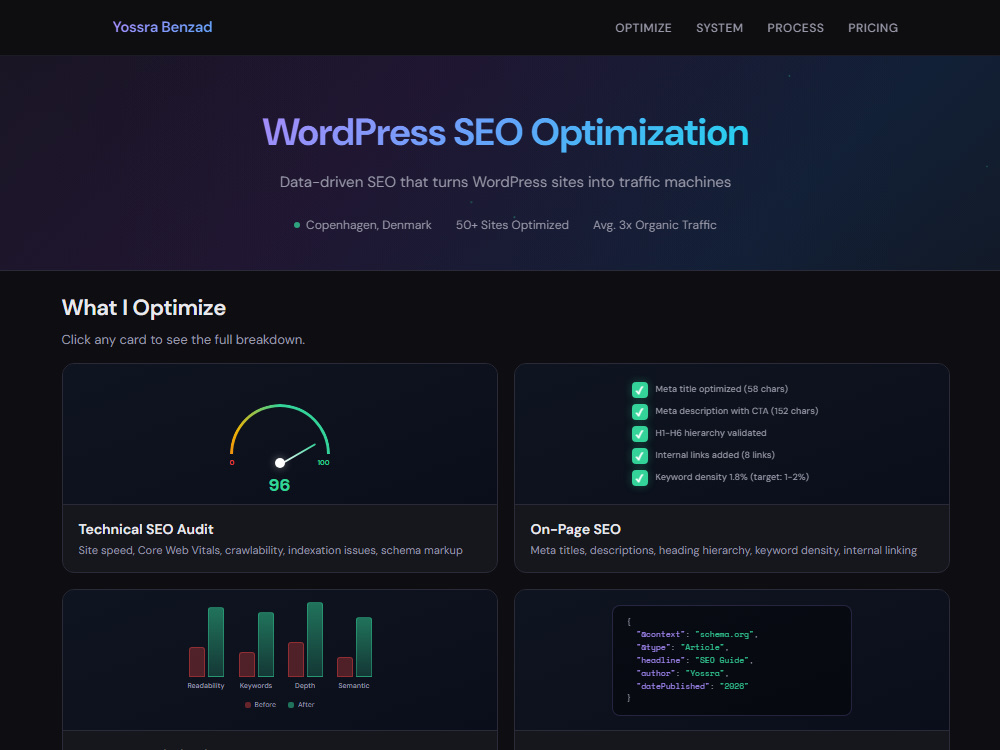Click 'Click any card to see the full breakdown.'
Viewport: 1000px width, 750px height.
(x=183, y=340)
